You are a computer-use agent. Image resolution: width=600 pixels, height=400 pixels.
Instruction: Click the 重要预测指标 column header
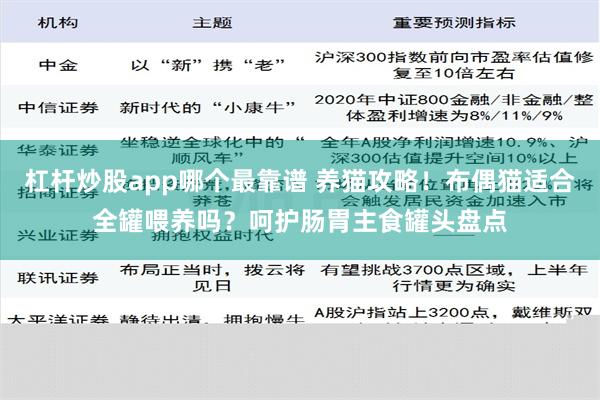[x=454, y=23]
